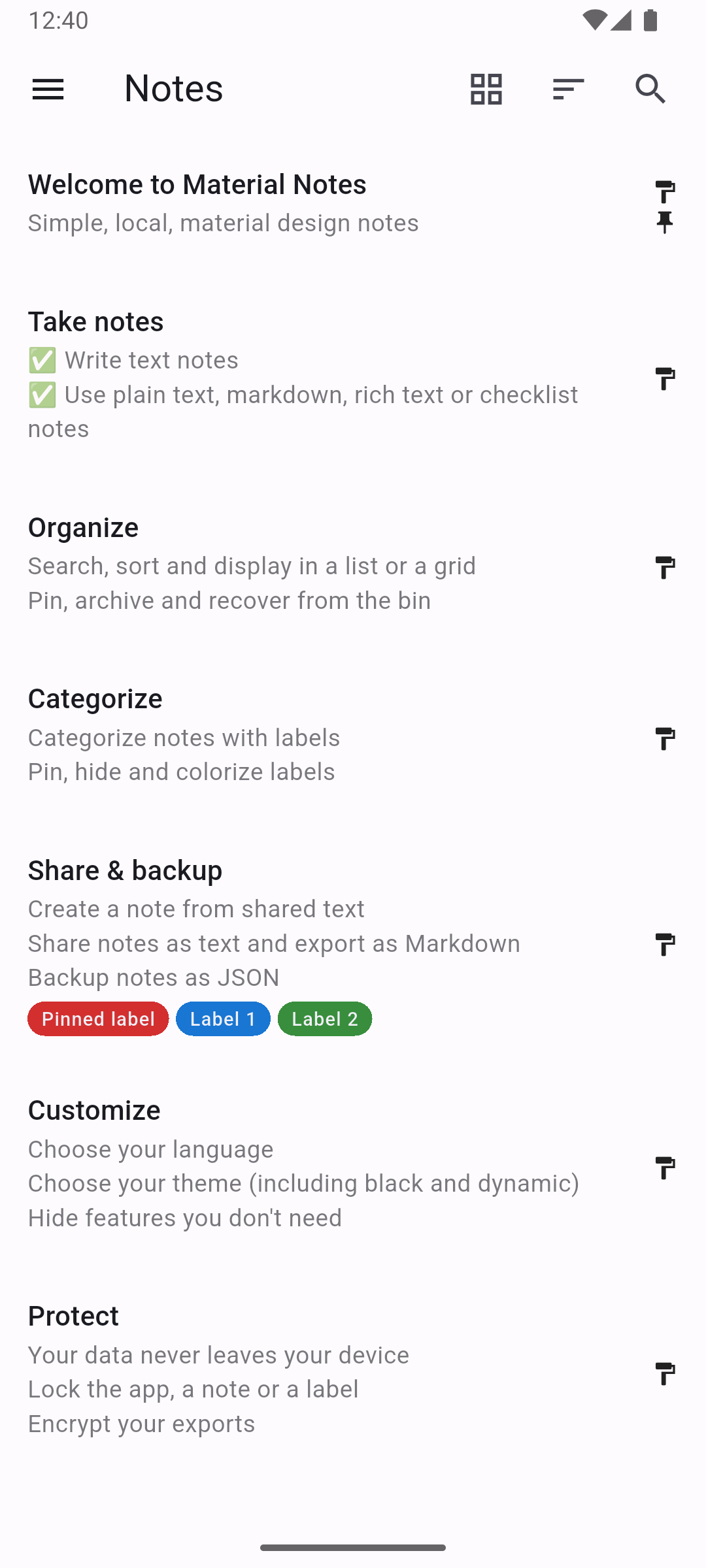Open the sort options menu
This screenshot has width=706, height=1568.
point(568,89)
